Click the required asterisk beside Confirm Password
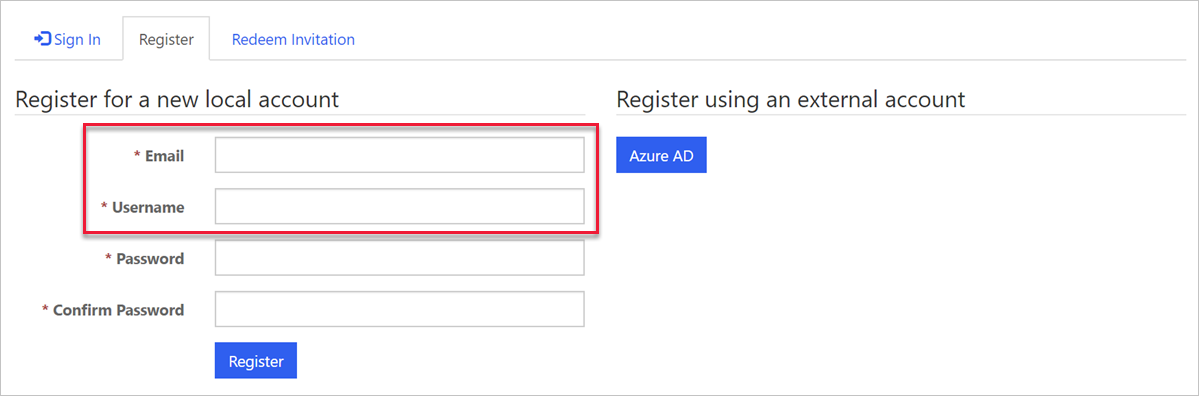This screenshot has width=1199, height=396. pyautogui.click(x=45, y=310)
